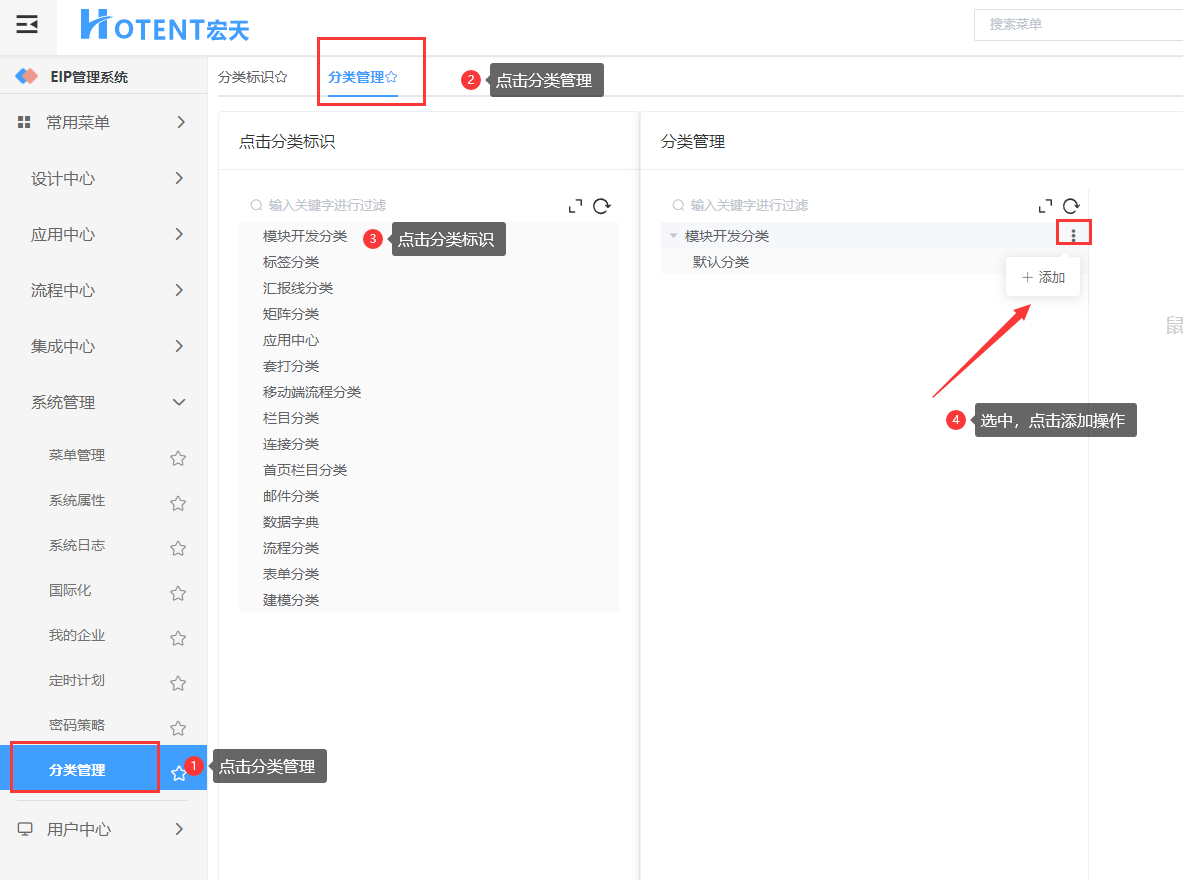Toggle star on 分类管理 tab
1183x880 pixels.
pyautogui.click(x=392, y=76)
